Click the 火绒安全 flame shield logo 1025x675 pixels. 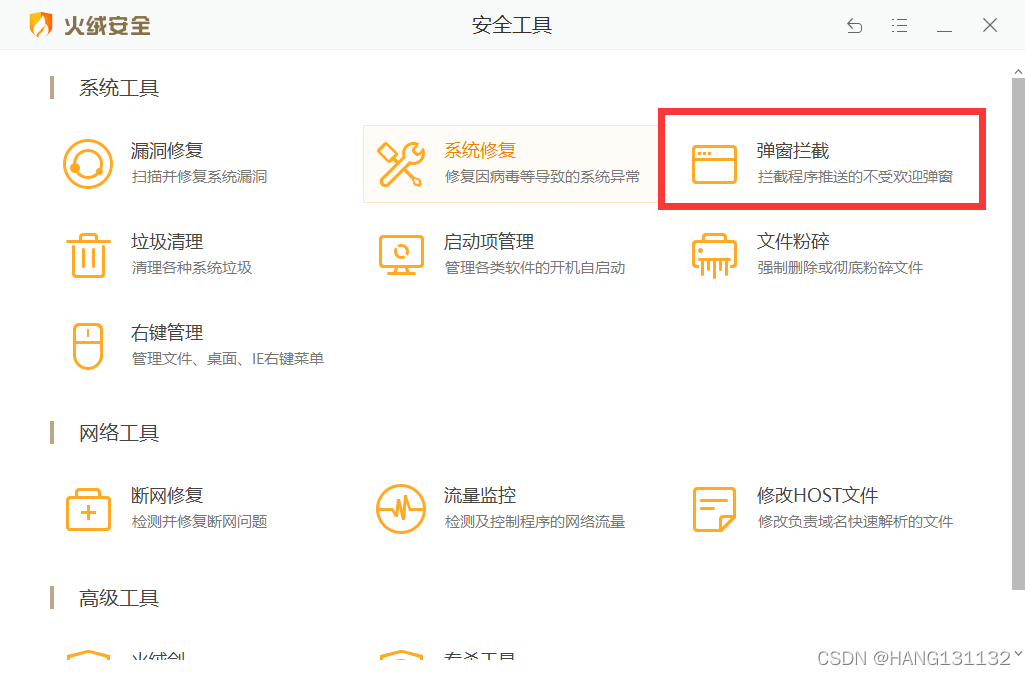coord(41,25)
